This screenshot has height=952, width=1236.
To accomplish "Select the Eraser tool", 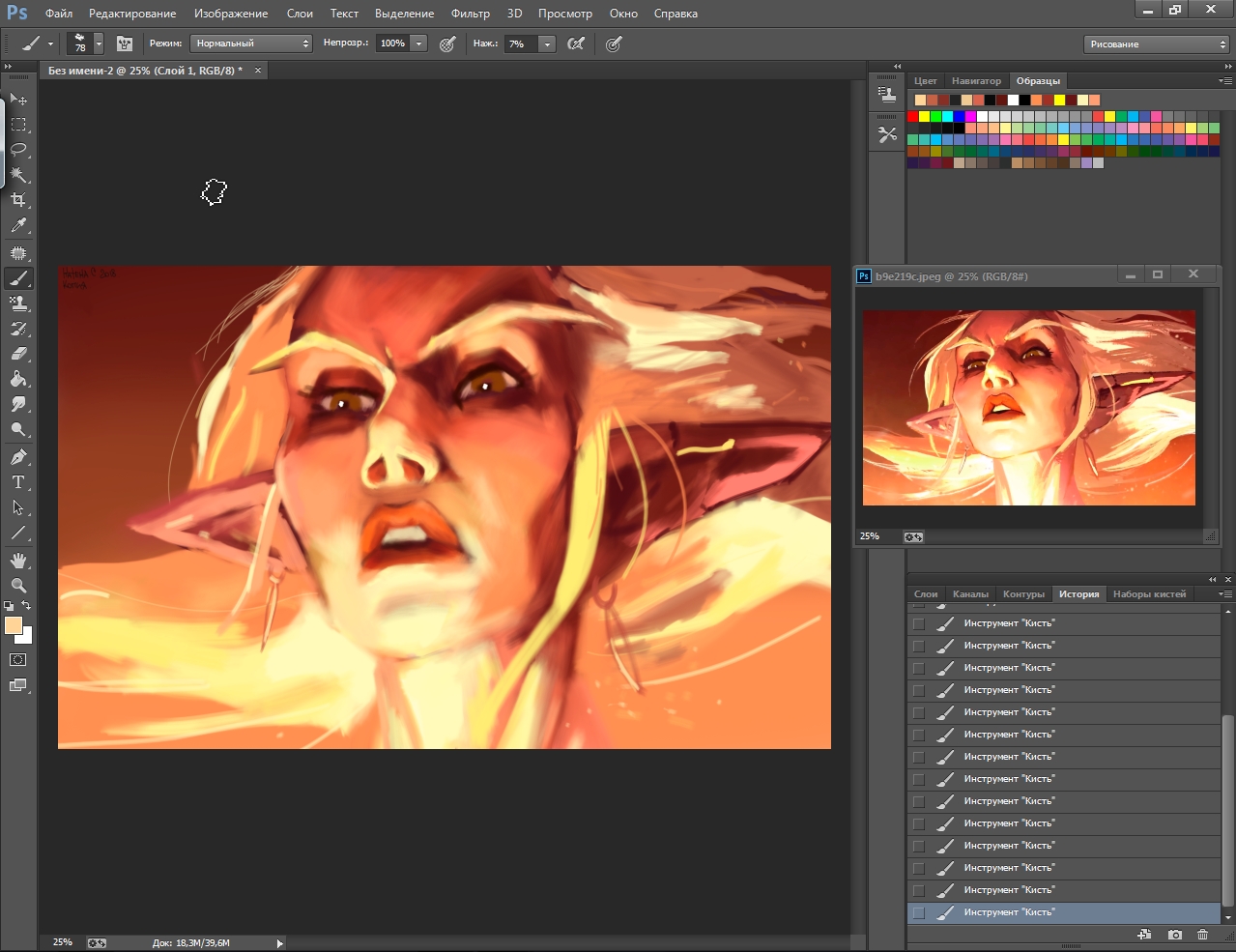I will 18,354.
